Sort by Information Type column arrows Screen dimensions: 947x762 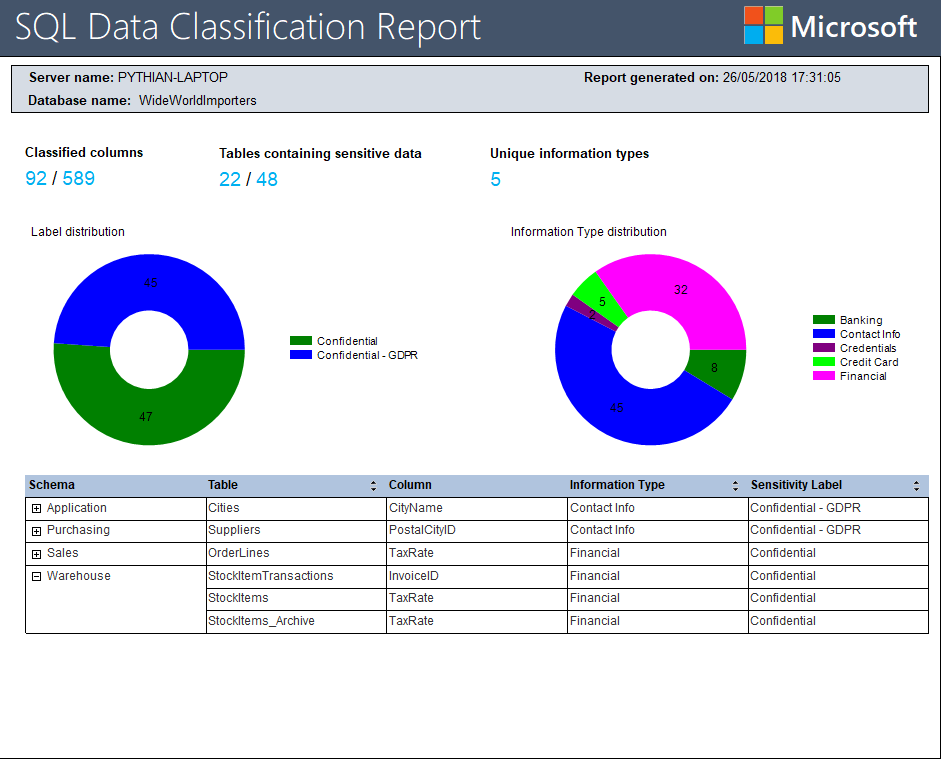tap(735, 486)
